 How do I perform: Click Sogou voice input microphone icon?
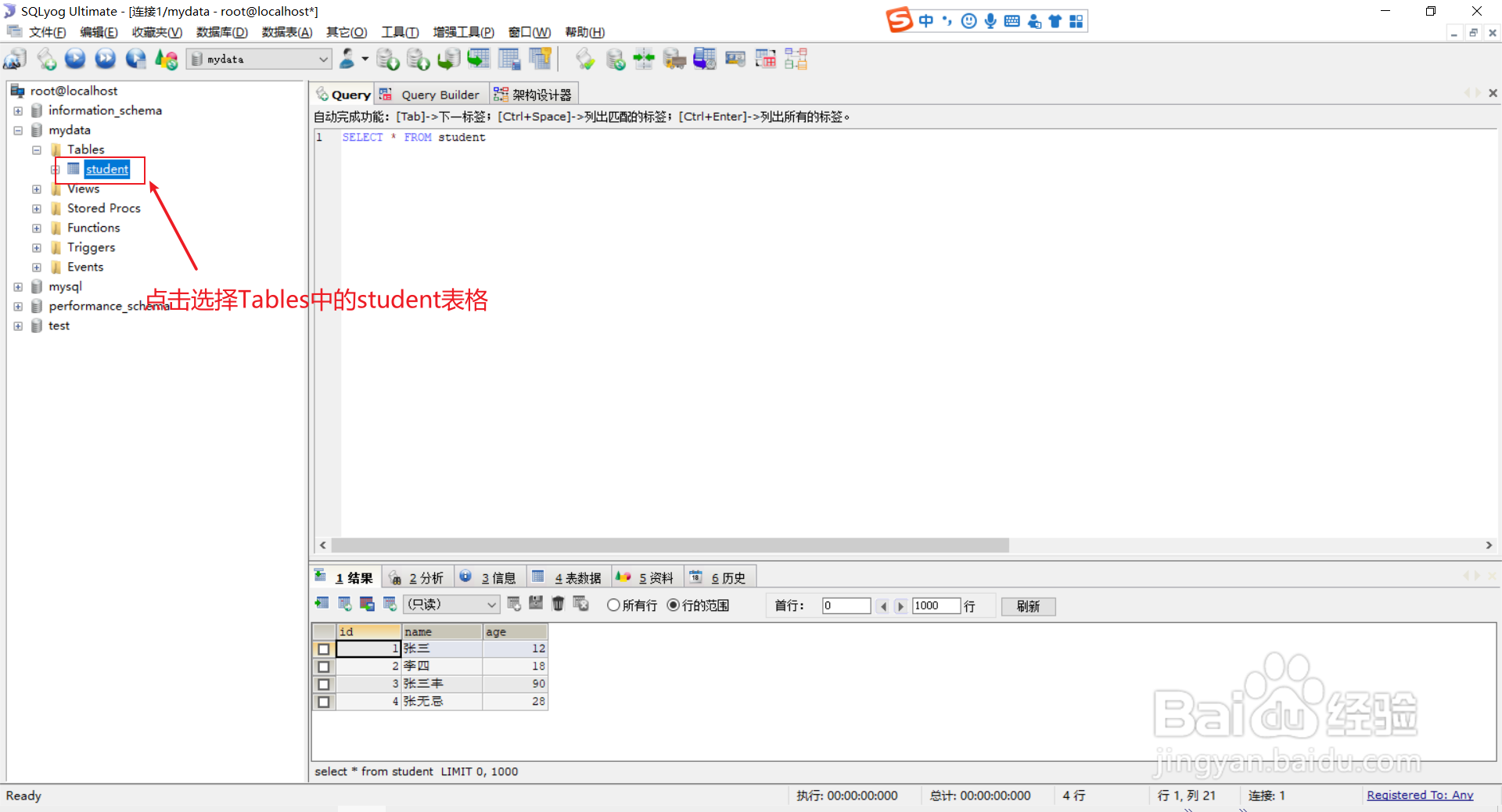[x=991, y=21]
